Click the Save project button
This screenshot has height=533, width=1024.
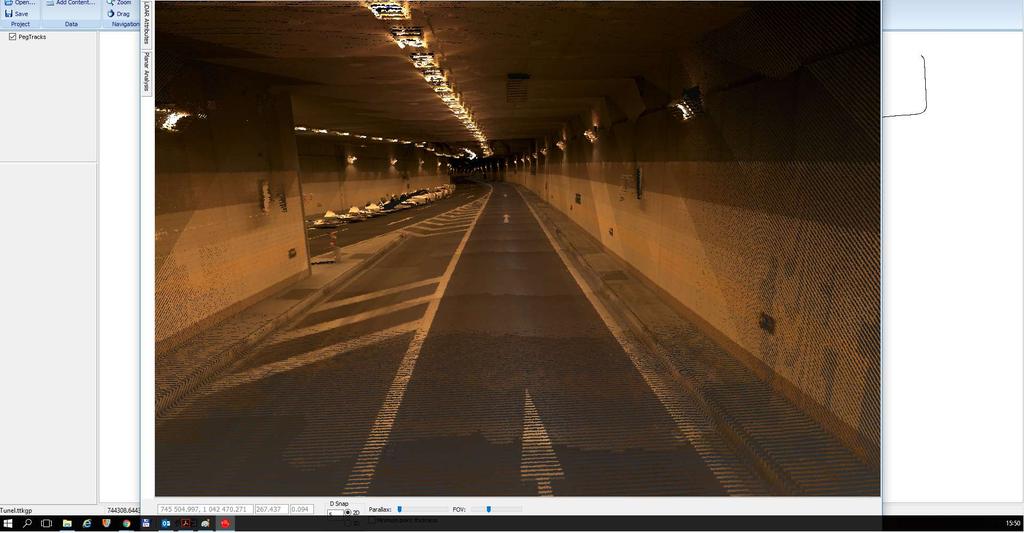(17, 14)
